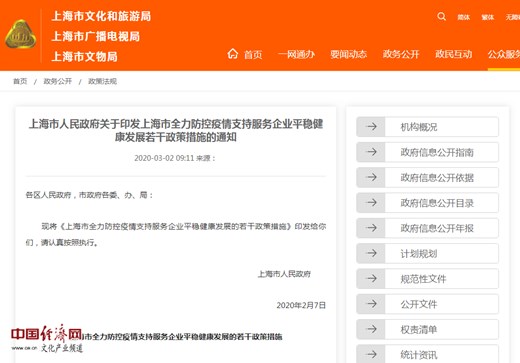
Task: Open the 一网通办 navigation item
Action: 296,54
